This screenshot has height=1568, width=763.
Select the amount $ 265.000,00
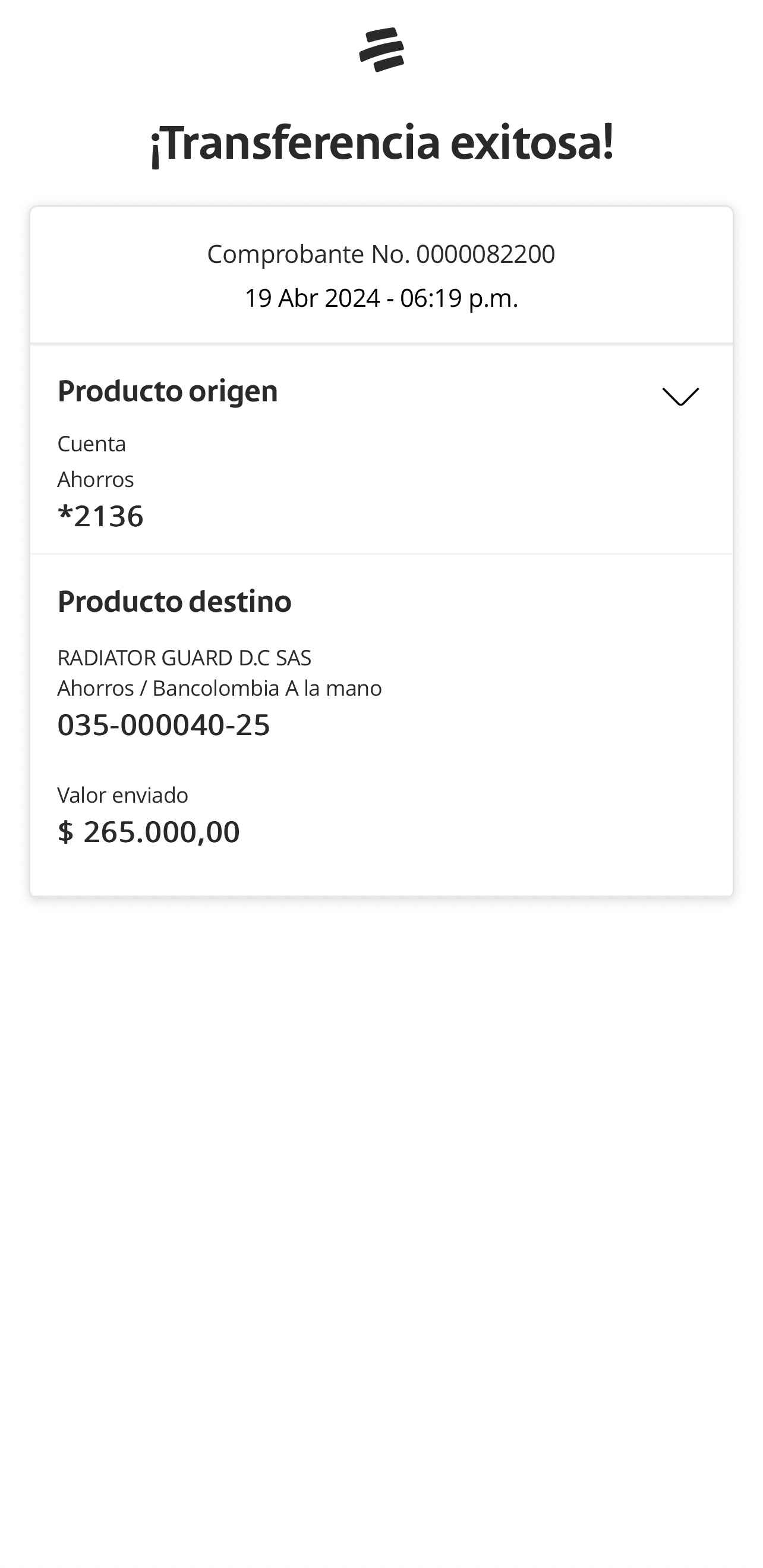pos(149,831)
